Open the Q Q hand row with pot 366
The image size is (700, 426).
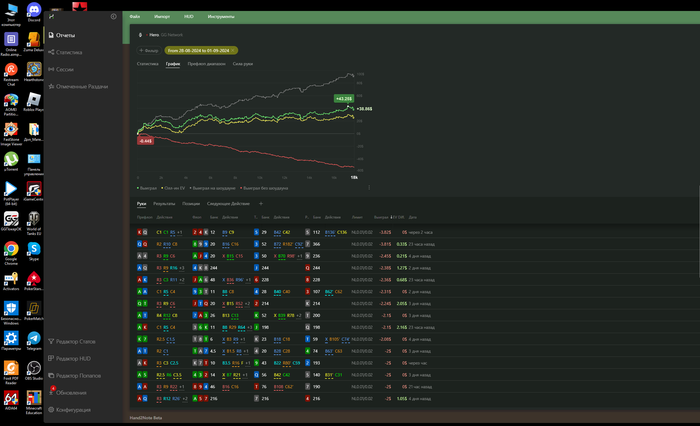click(x=415, y=244)
